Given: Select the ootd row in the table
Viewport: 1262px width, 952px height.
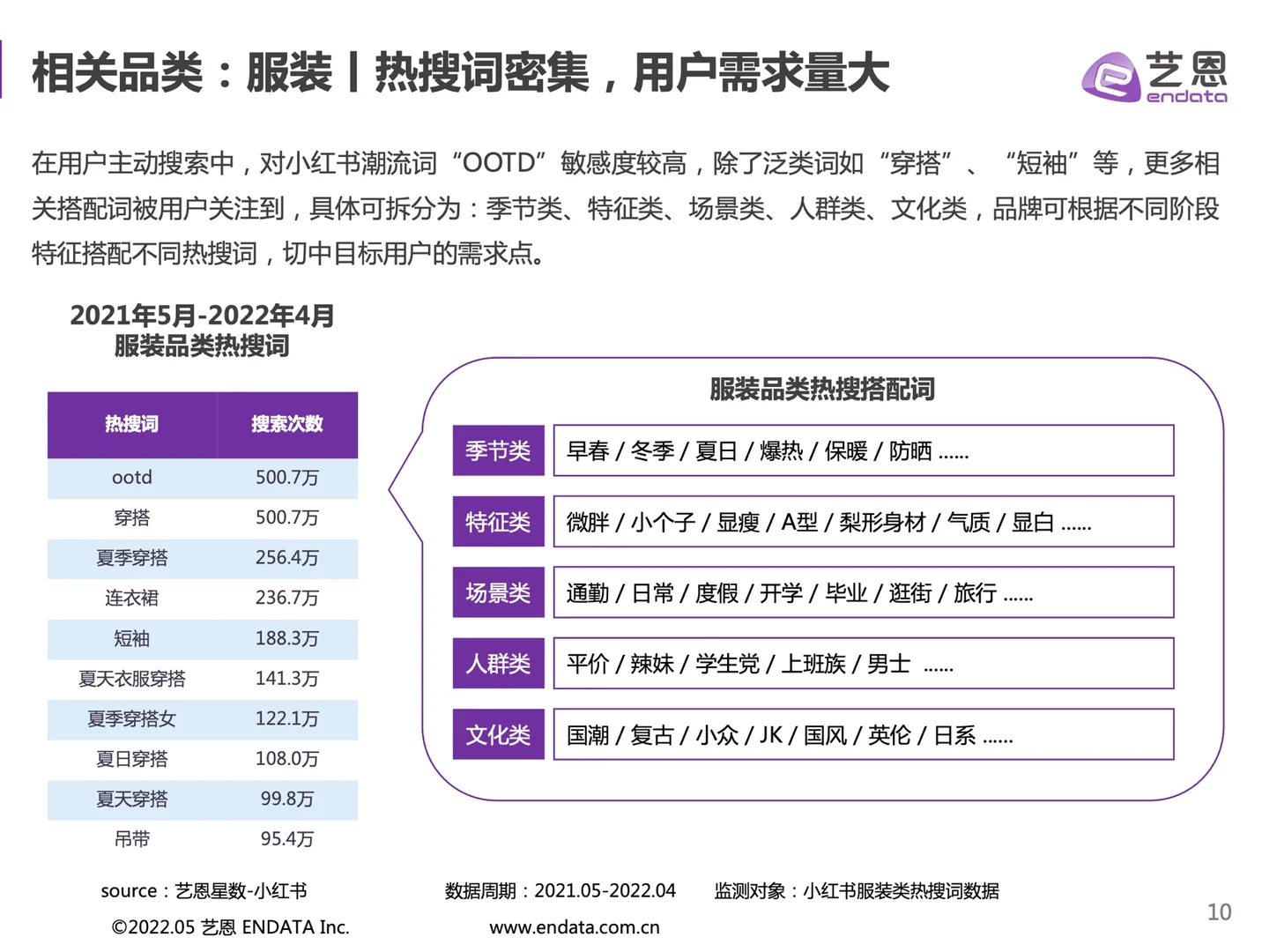Looking at the screenshot, I should (202, 478).
